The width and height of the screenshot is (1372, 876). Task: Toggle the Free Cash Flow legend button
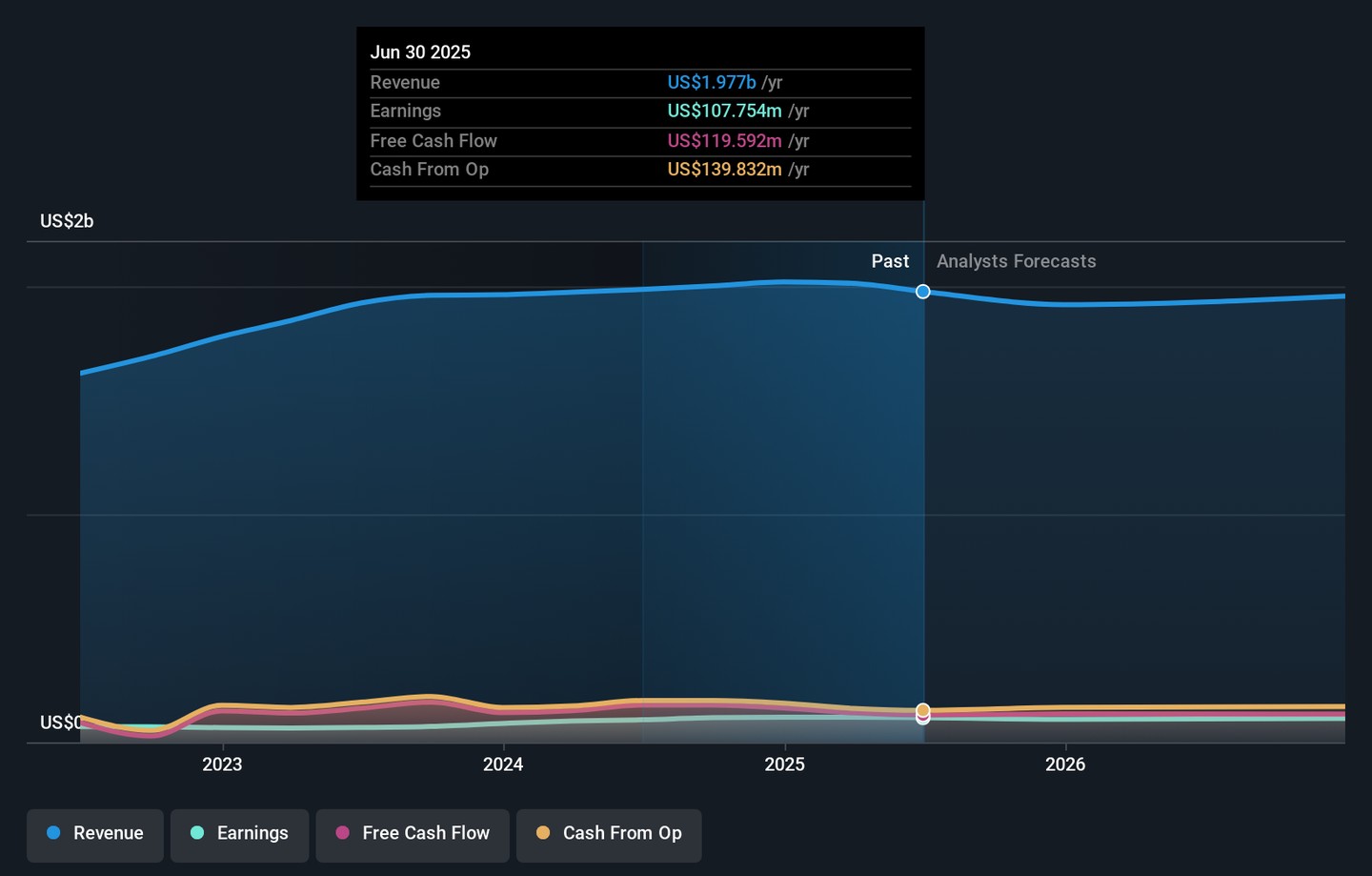coord(413,833)
